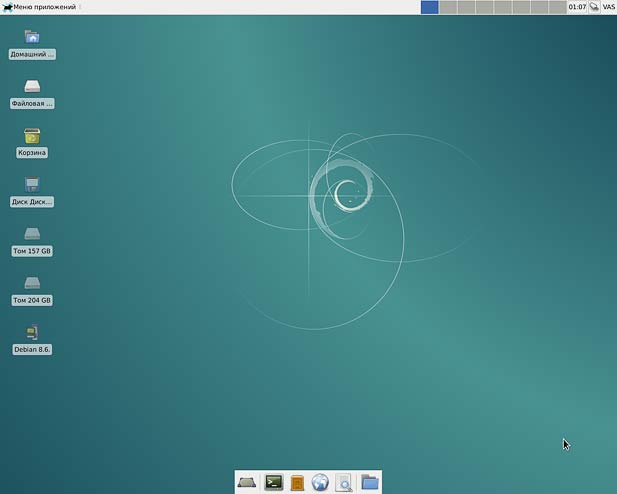Launch the Terminal from the dock
Screen dimensions: 617x494
[273, 482]
